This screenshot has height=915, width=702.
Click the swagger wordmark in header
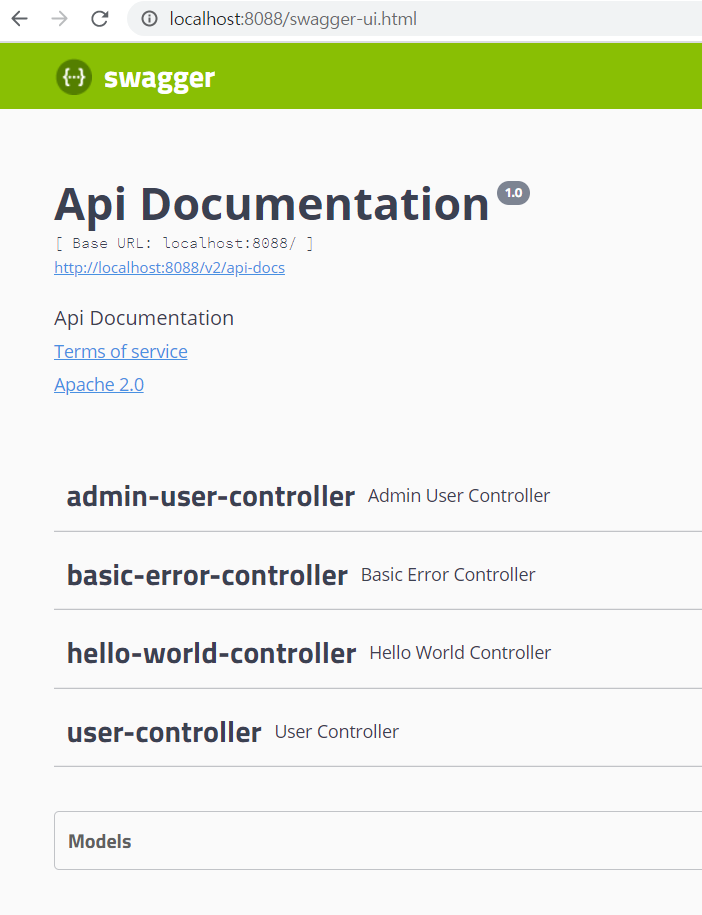click(x=159, y=78)
